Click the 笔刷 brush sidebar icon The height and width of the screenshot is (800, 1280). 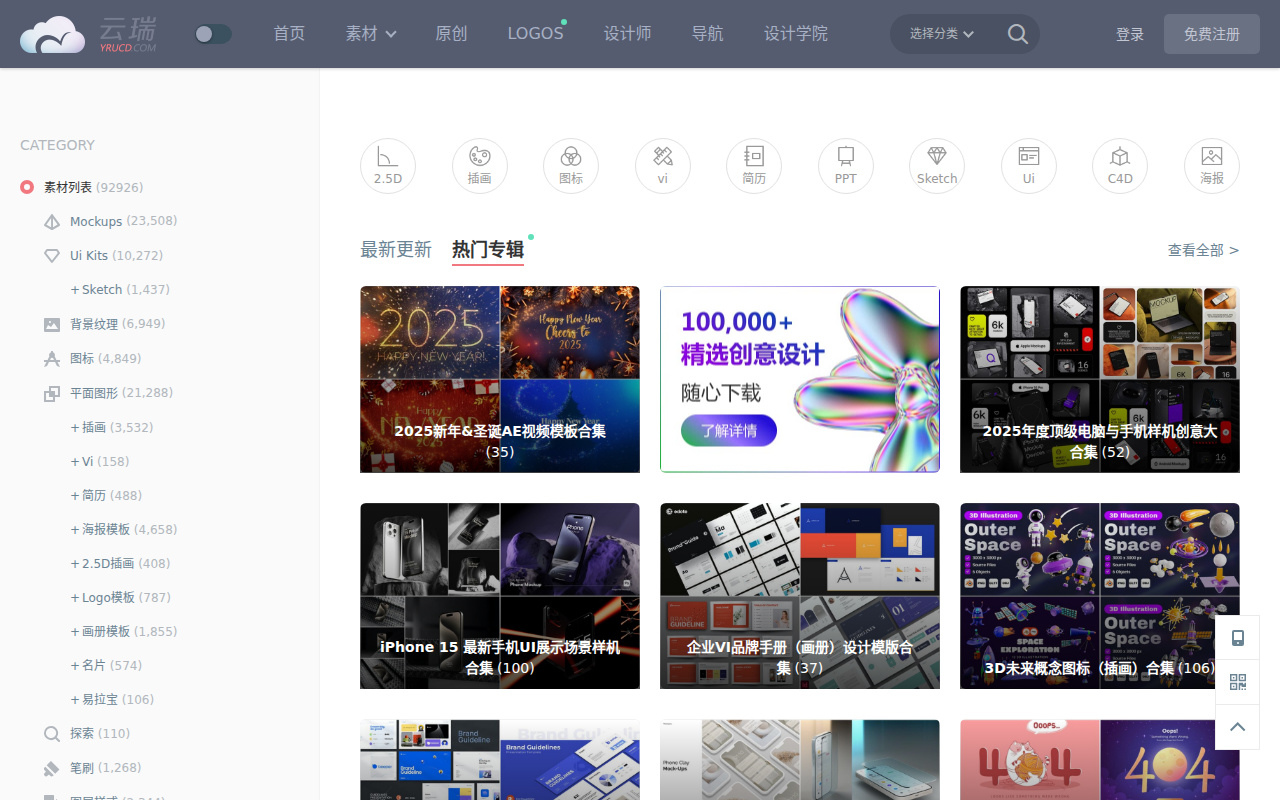tap(52, 769)
